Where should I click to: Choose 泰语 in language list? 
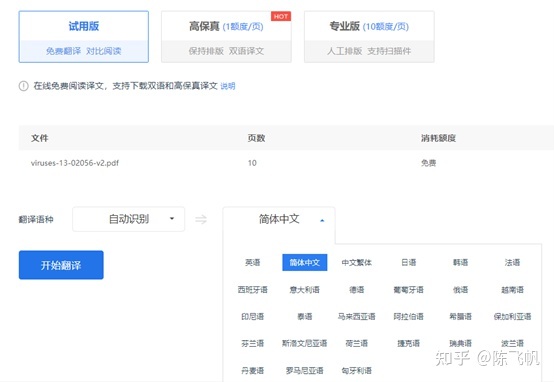305,316
